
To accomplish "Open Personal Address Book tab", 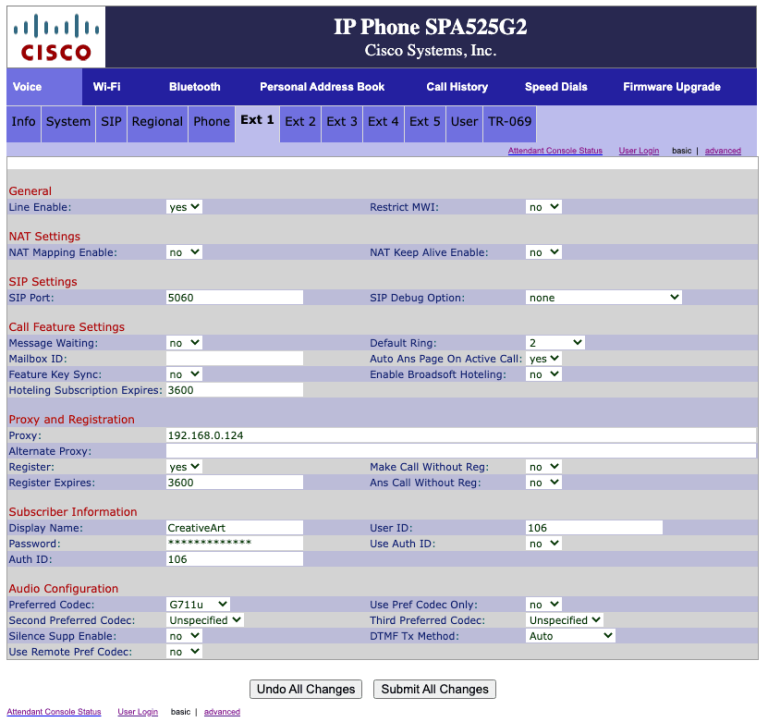I will pos(322,87).
